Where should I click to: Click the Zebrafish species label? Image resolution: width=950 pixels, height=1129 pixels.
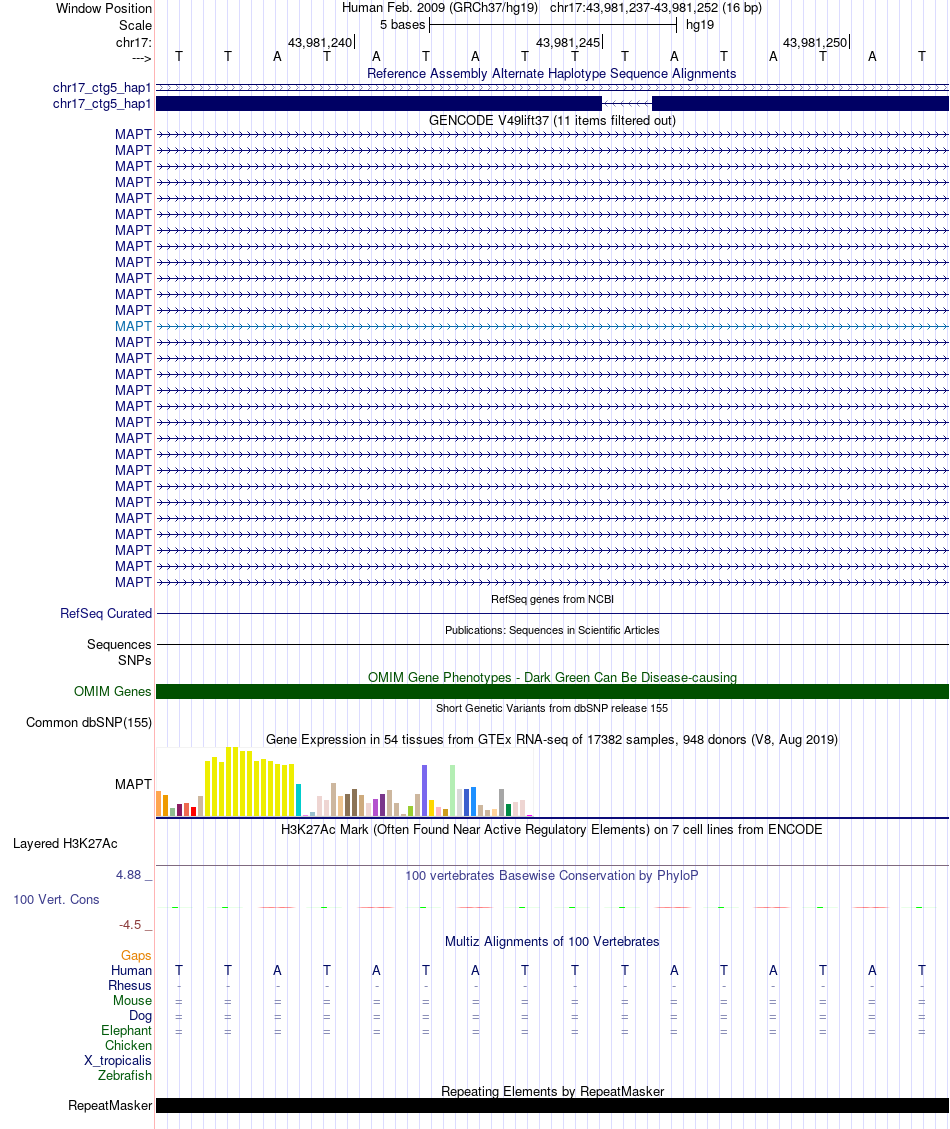(x=125, y=1076)
